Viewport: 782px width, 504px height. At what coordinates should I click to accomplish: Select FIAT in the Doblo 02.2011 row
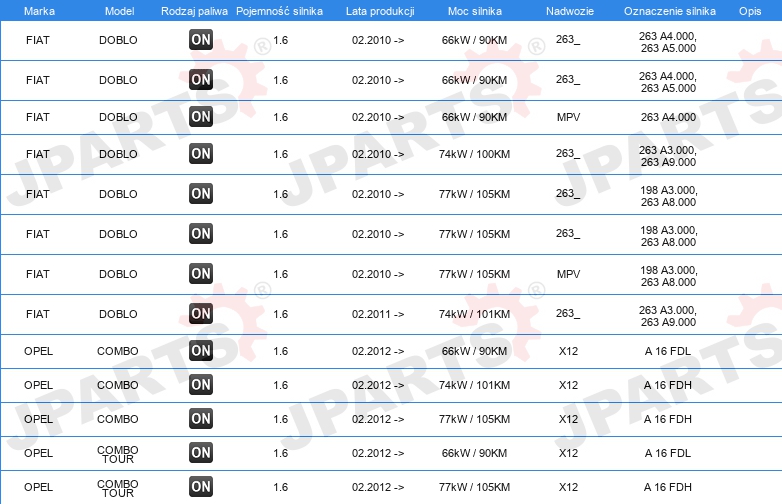pyautogui.click(x=38, y=314)
